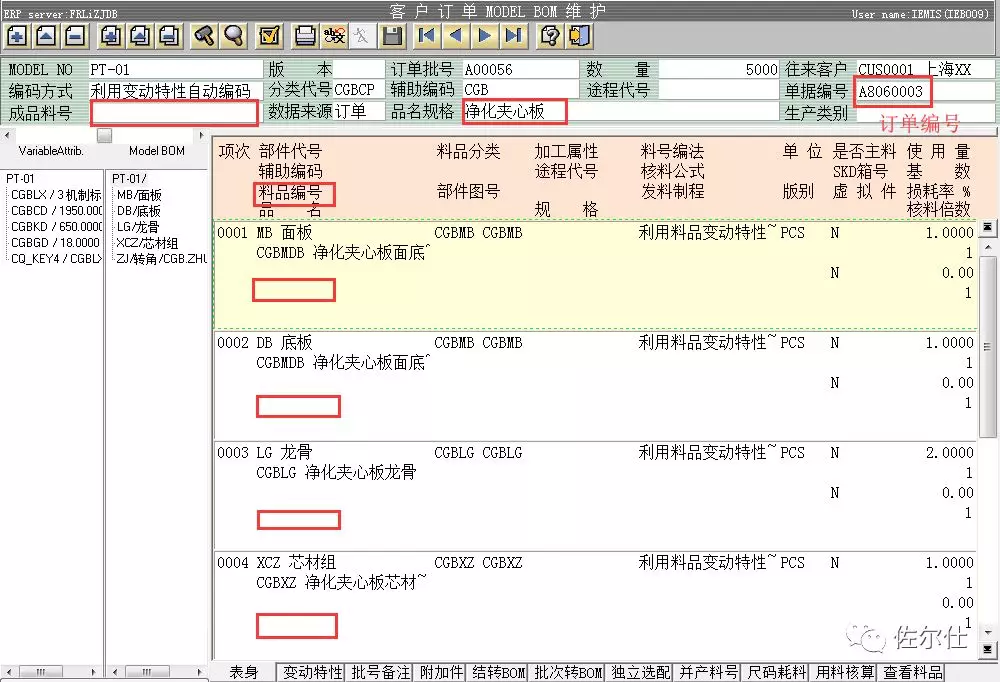Select MB/面板 in Model BOM tree
Viewport: 1000px width, 682px height.
139,195
